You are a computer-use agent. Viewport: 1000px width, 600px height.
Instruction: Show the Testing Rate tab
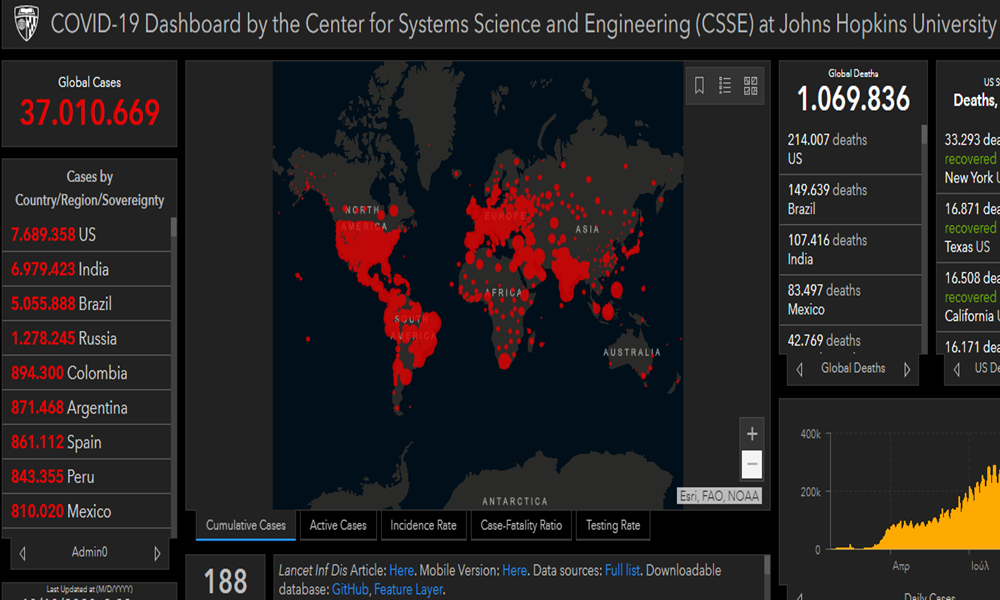(613, 525)
